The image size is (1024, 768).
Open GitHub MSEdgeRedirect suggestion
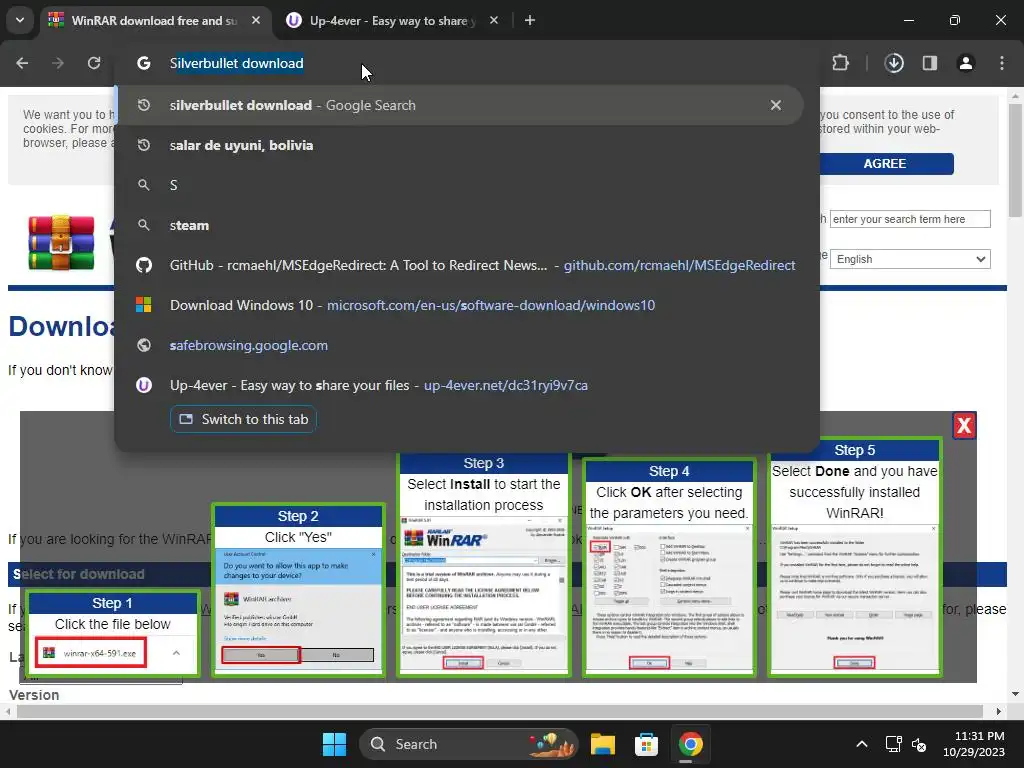pos(460,265)
